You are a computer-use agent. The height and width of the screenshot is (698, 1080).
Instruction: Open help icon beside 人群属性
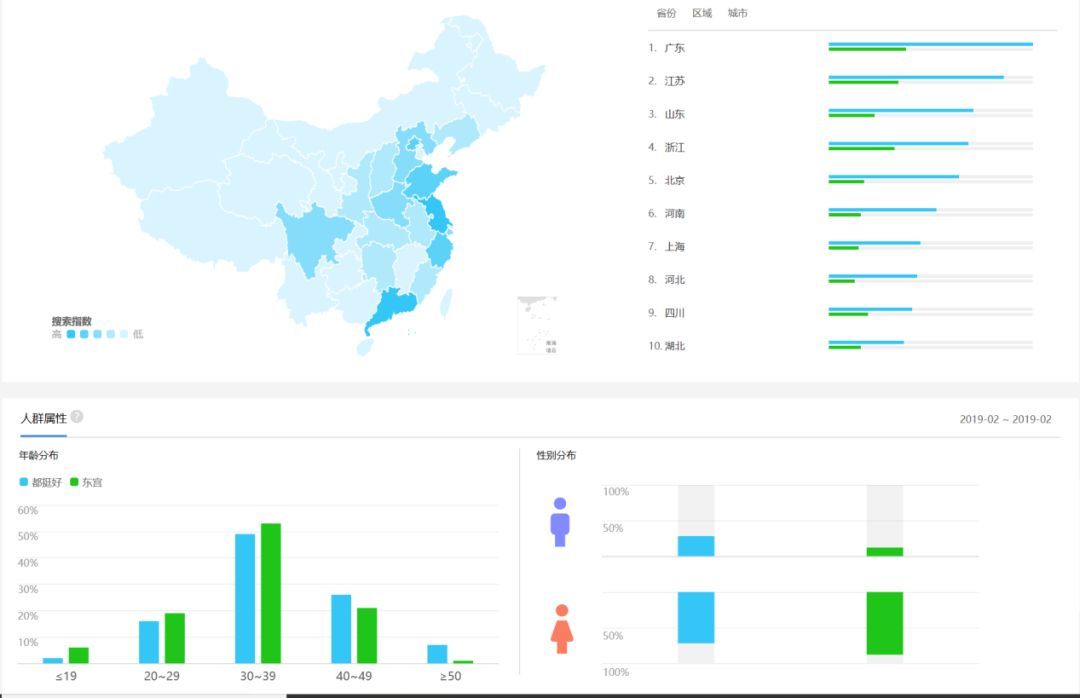click(x=77, y=416)
